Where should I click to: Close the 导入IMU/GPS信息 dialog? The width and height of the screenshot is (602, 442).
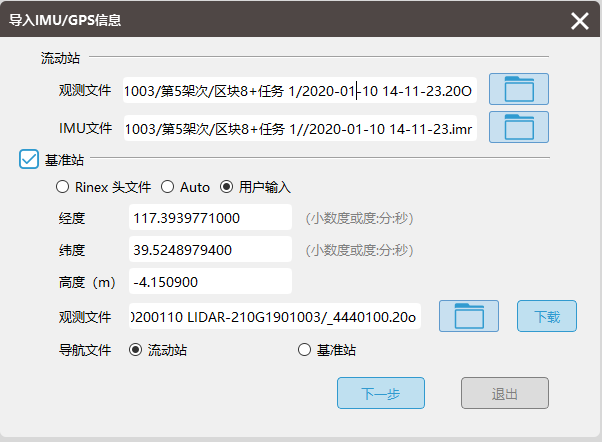coord(580,21)
